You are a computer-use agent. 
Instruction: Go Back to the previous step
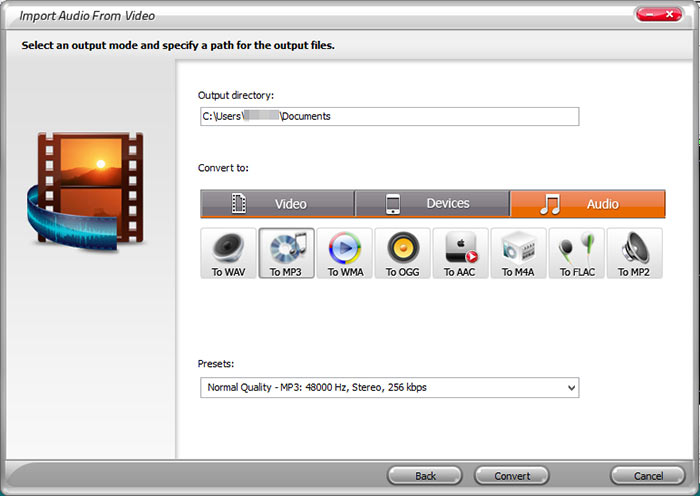pyautogui.click(x=425, y=476)
